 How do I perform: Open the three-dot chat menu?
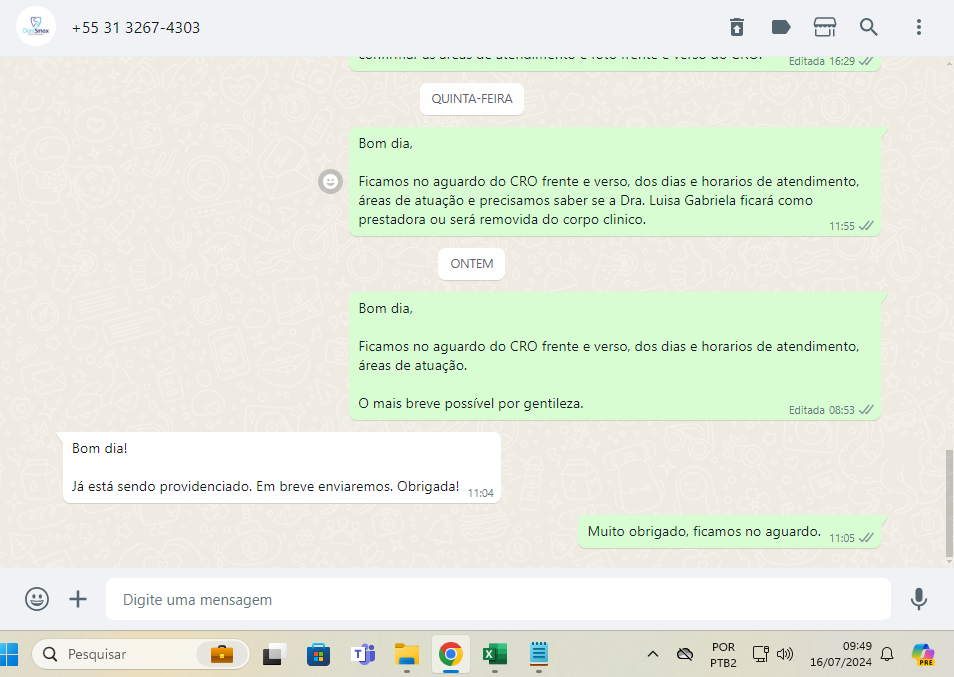[919, 27]
